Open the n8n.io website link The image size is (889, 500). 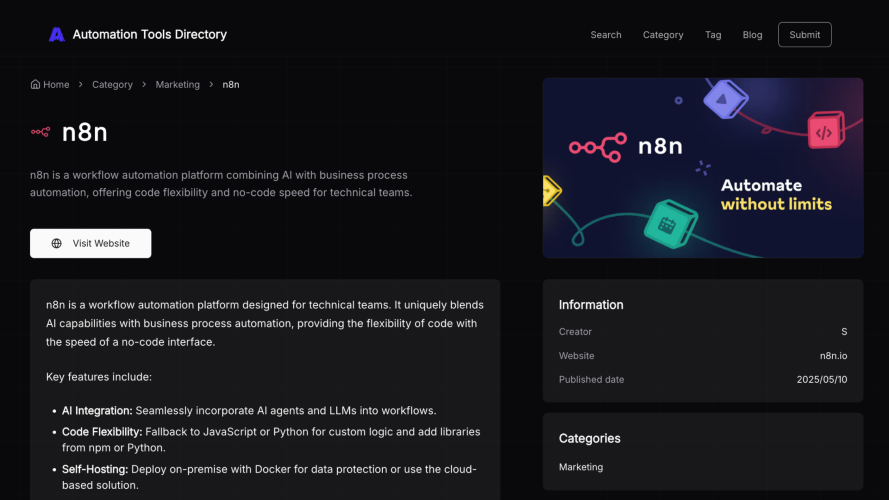833,355
